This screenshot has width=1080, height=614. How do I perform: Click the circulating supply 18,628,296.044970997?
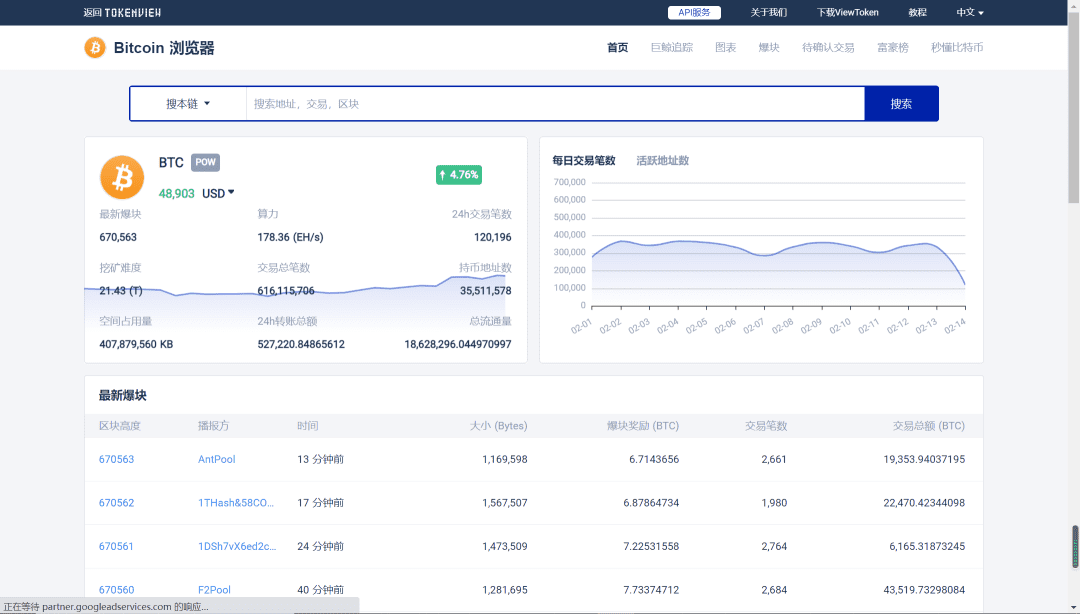click(458, 345)
